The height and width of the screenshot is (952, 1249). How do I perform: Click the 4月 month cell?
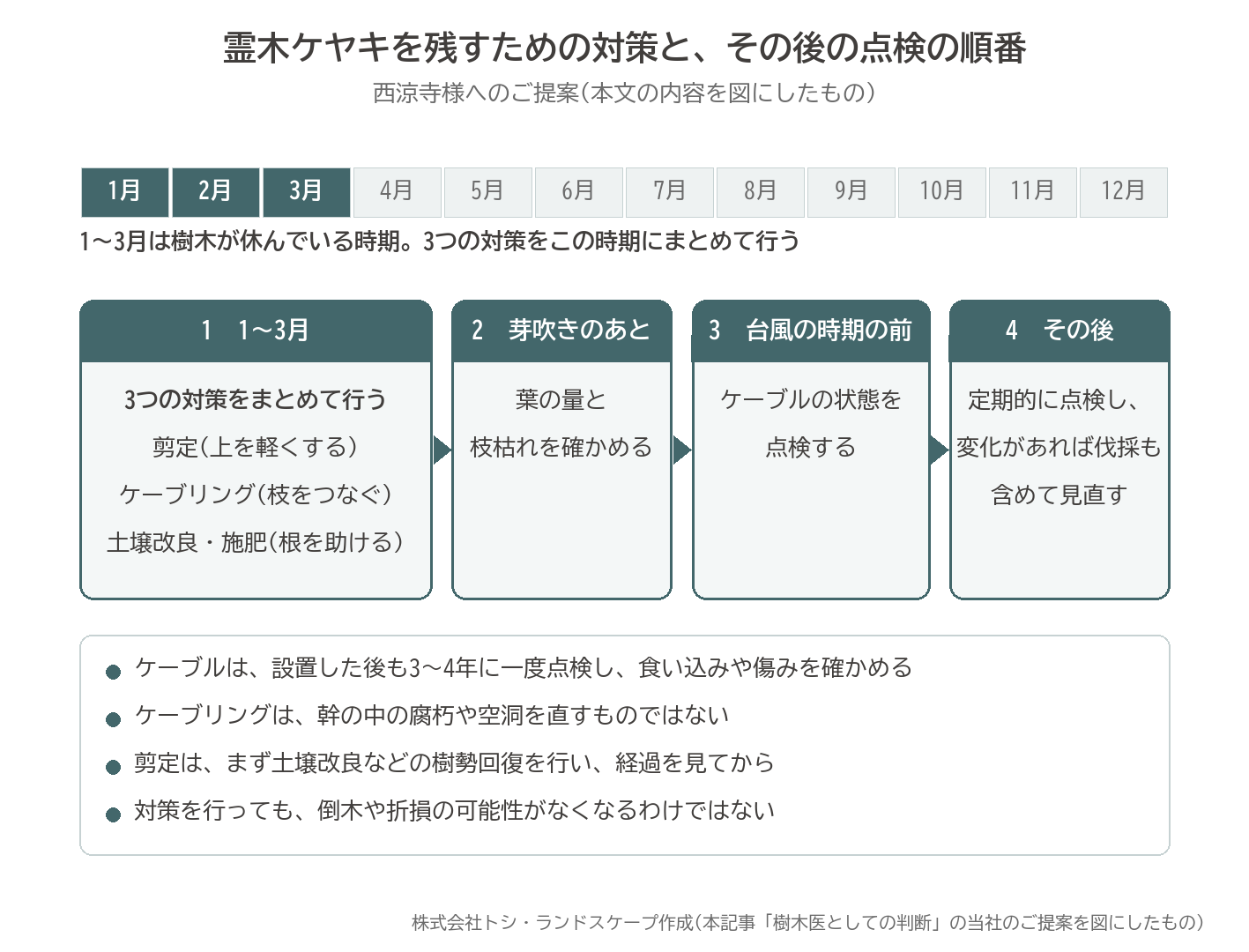point(398,191)
